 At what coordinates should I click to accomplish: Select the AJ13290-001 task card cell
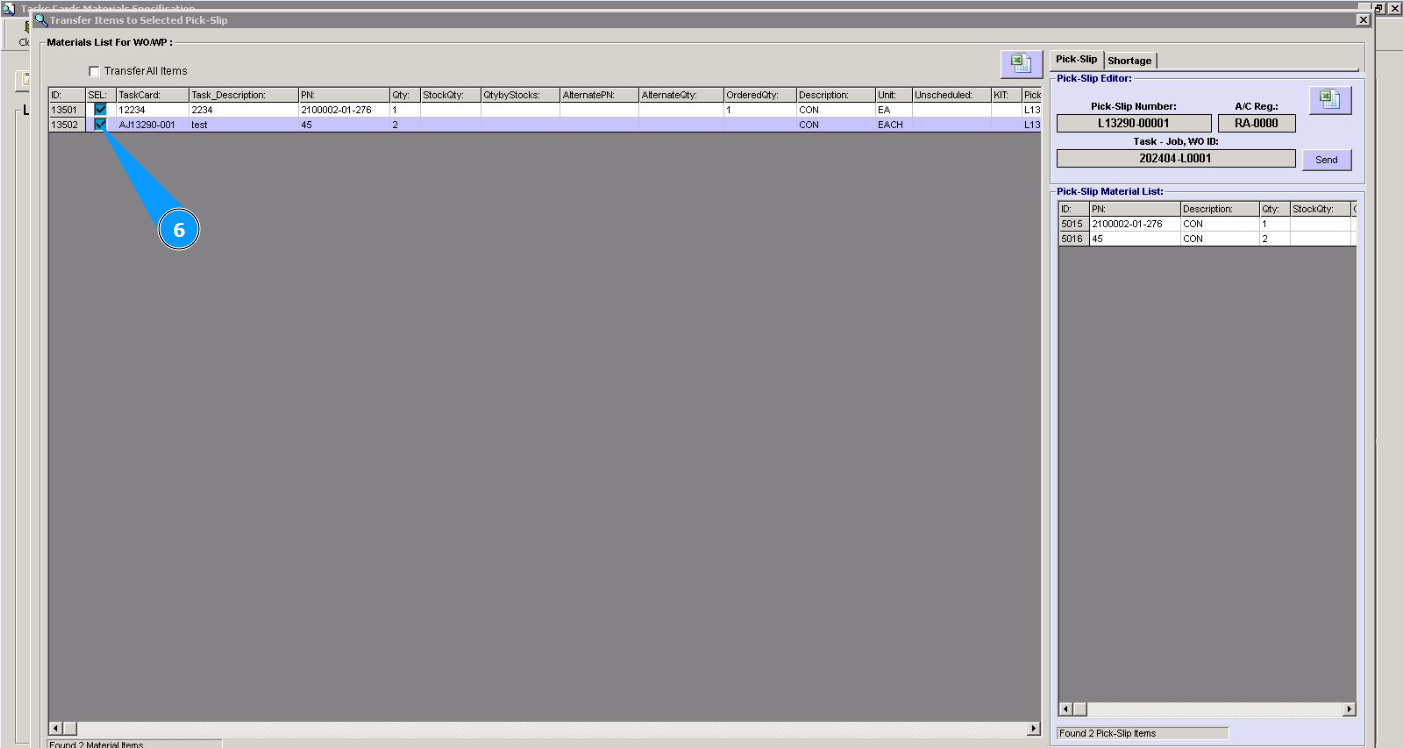click(x=152, y=125)
